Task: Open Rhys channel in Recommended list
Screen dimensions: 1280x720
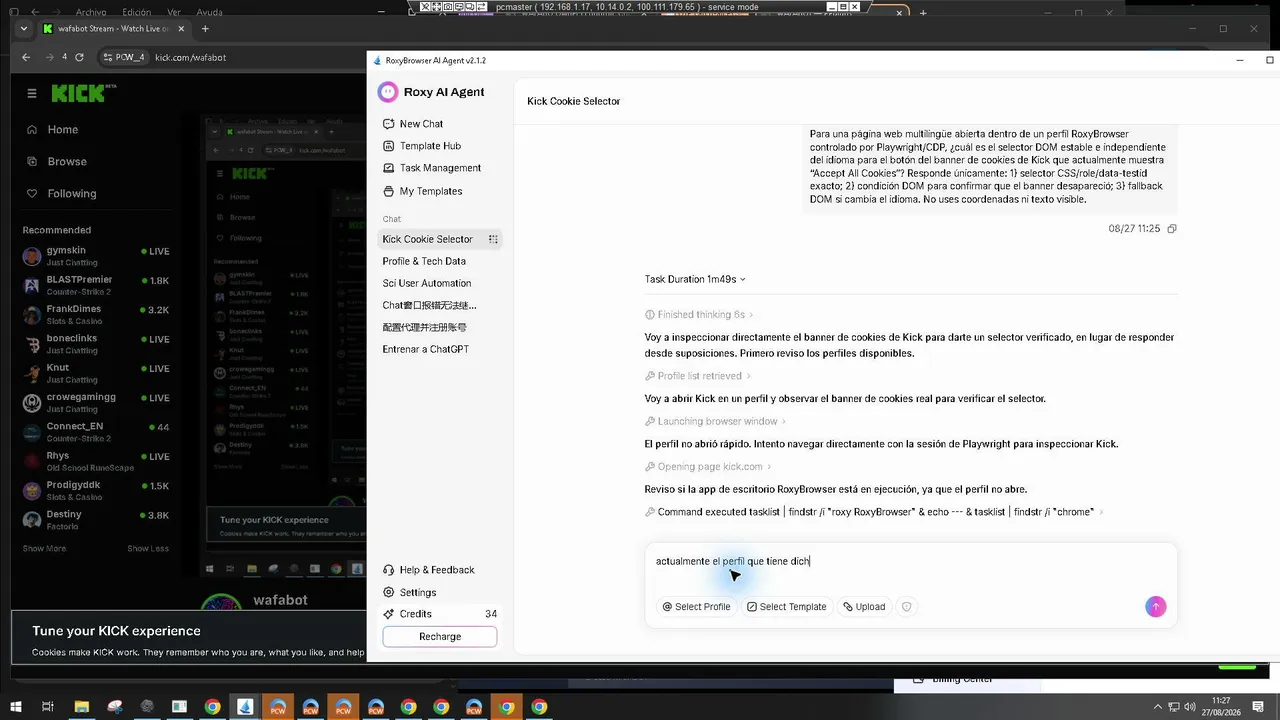Action: (96, 461)
